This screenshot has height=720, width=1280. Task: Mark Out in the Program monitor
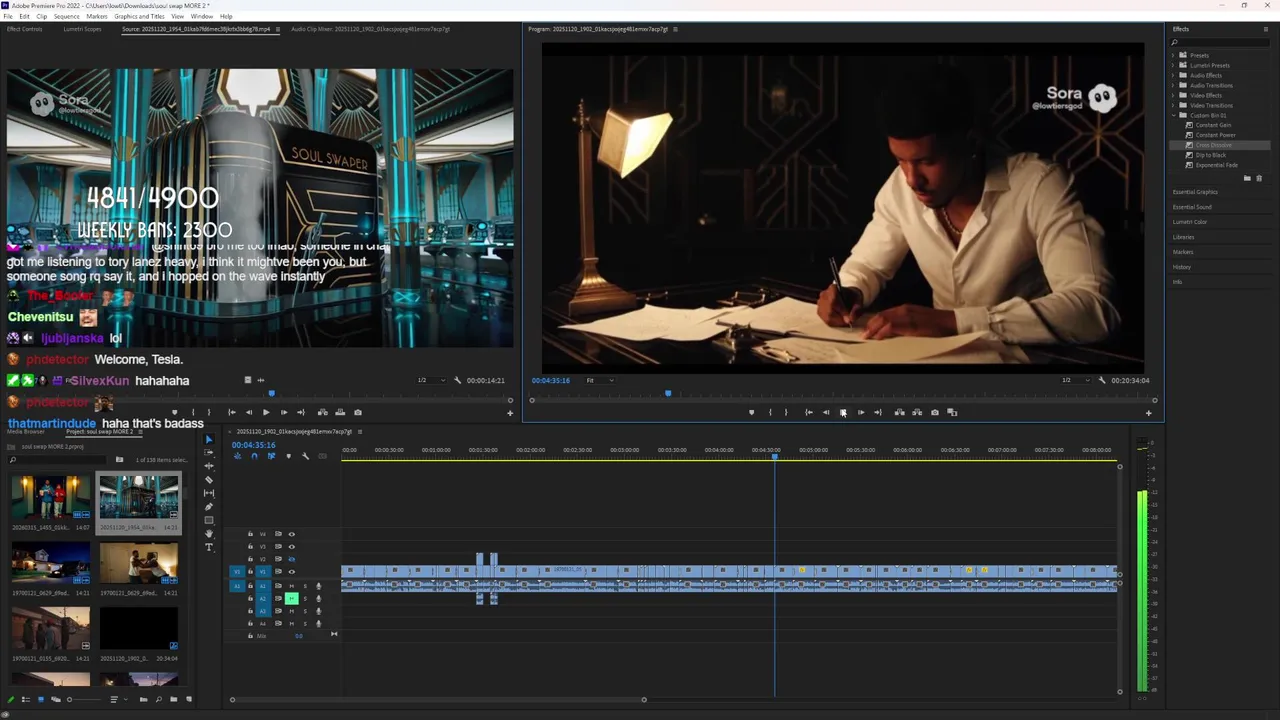[786, 412]
